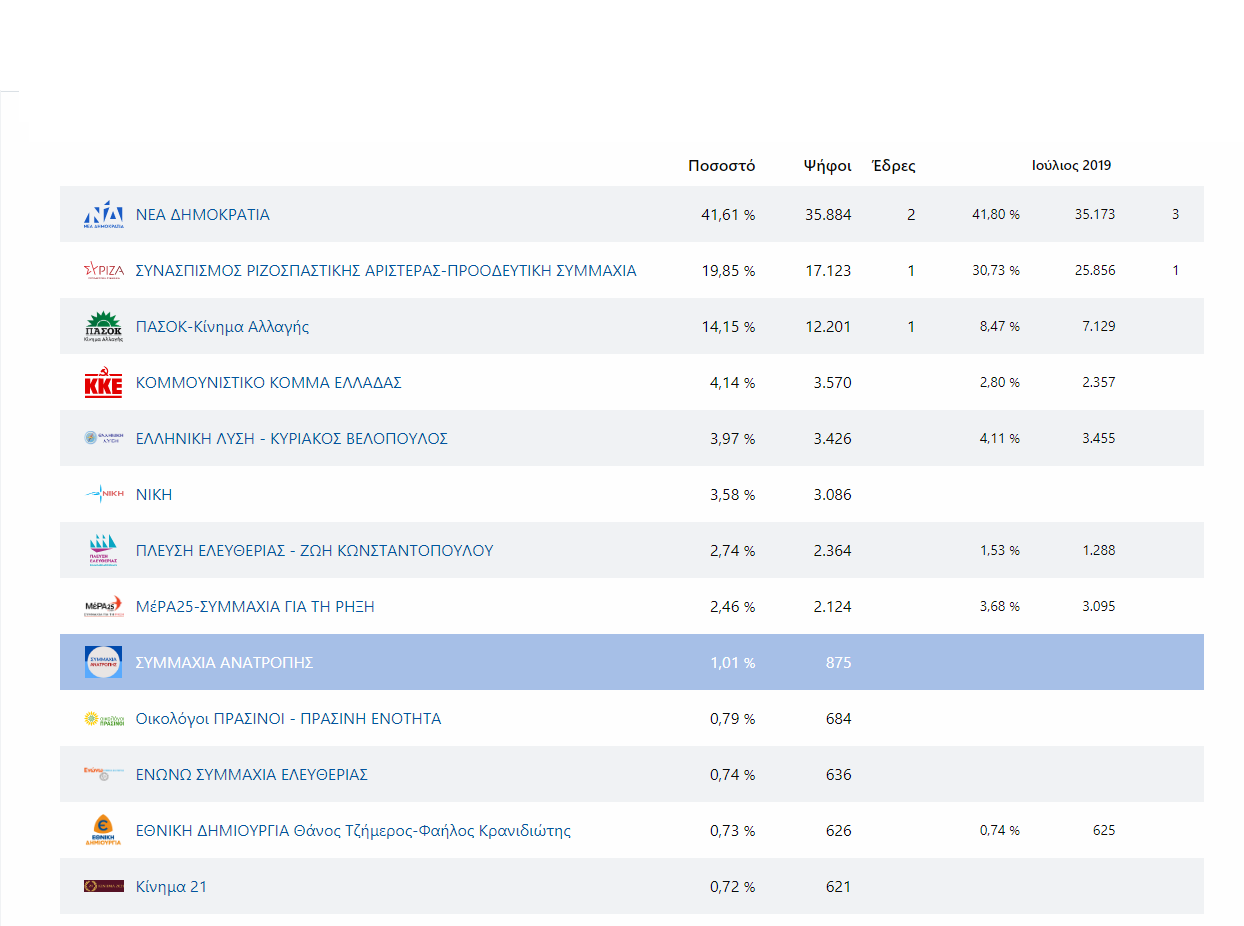The width and height of the screenshot is (1244, 926).
Task: Open the ΕΝΩΝΩ ΣΥΜΜΑΧΙΑ ΕΛΕΥΘΕΡΙΑΣ link
Action: pos(252,775)
